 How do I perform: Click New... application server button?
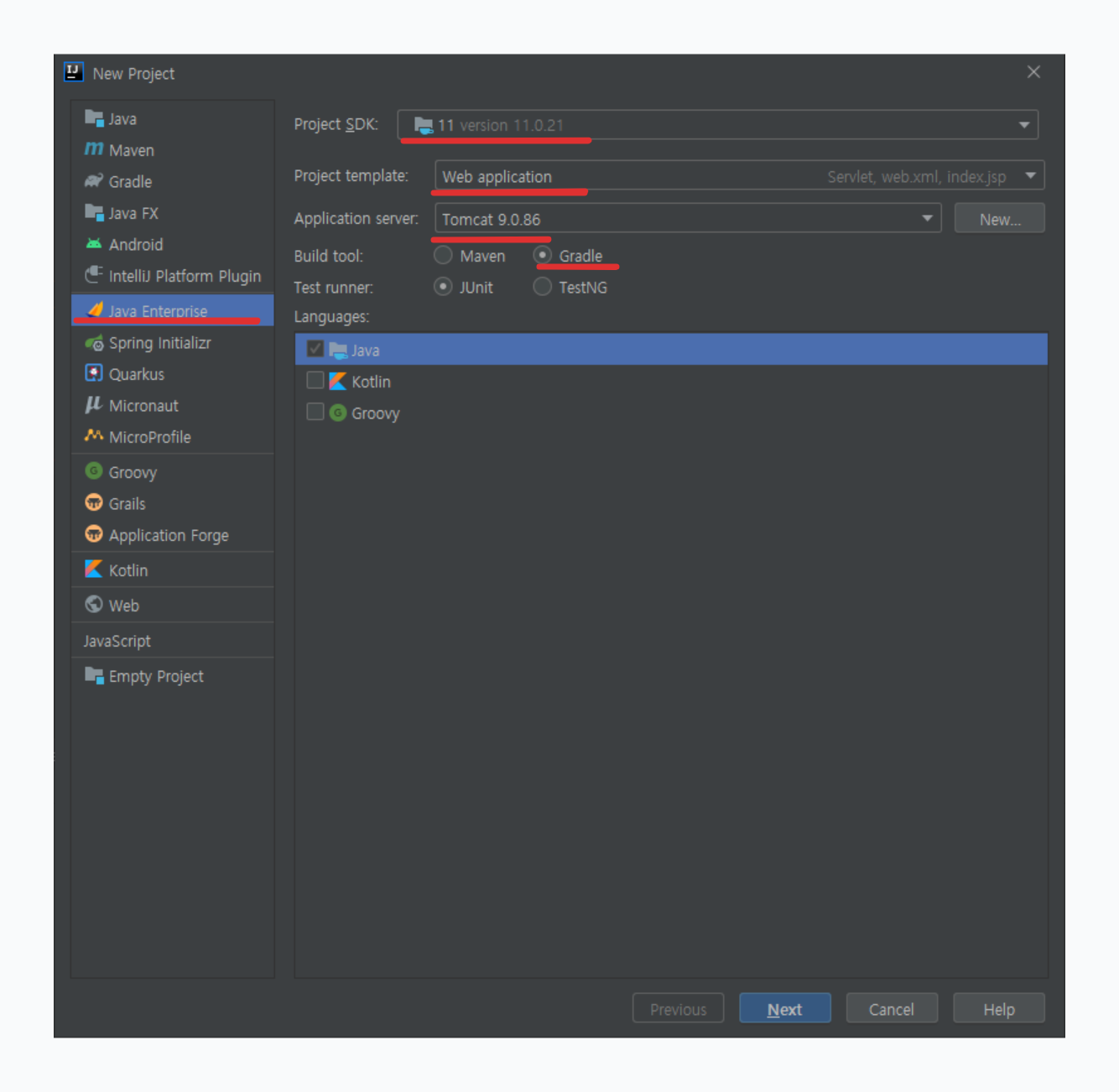tap(999, 219)
